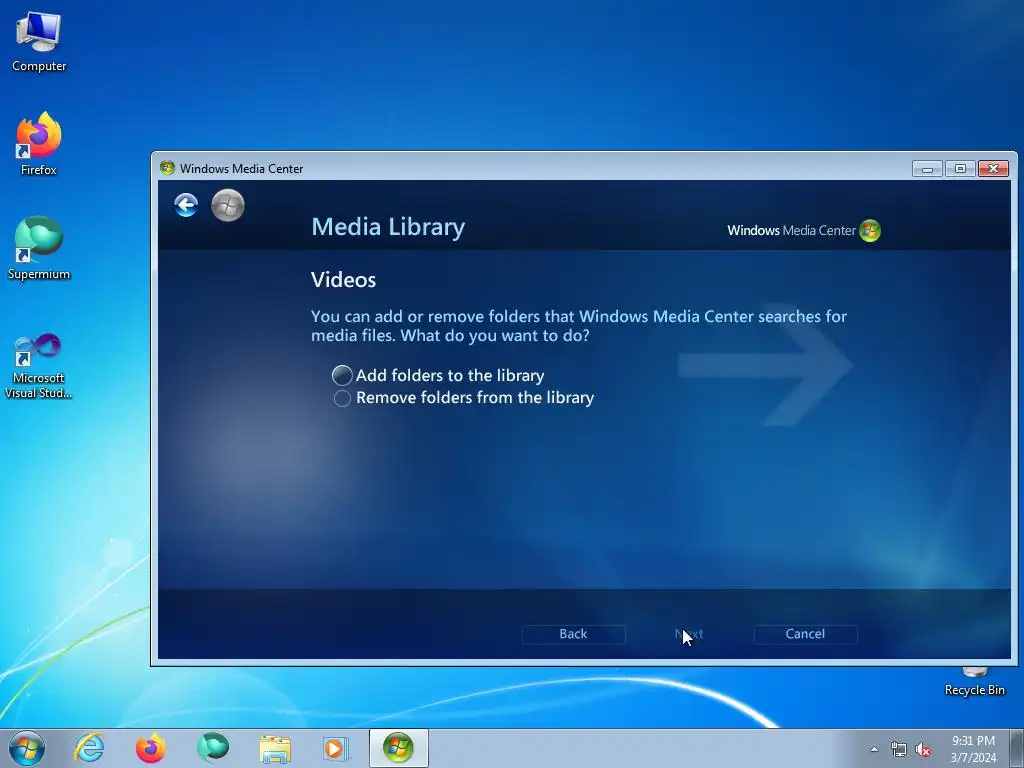
Task: Click the muted volume tray icon
Action: point(923,749)
